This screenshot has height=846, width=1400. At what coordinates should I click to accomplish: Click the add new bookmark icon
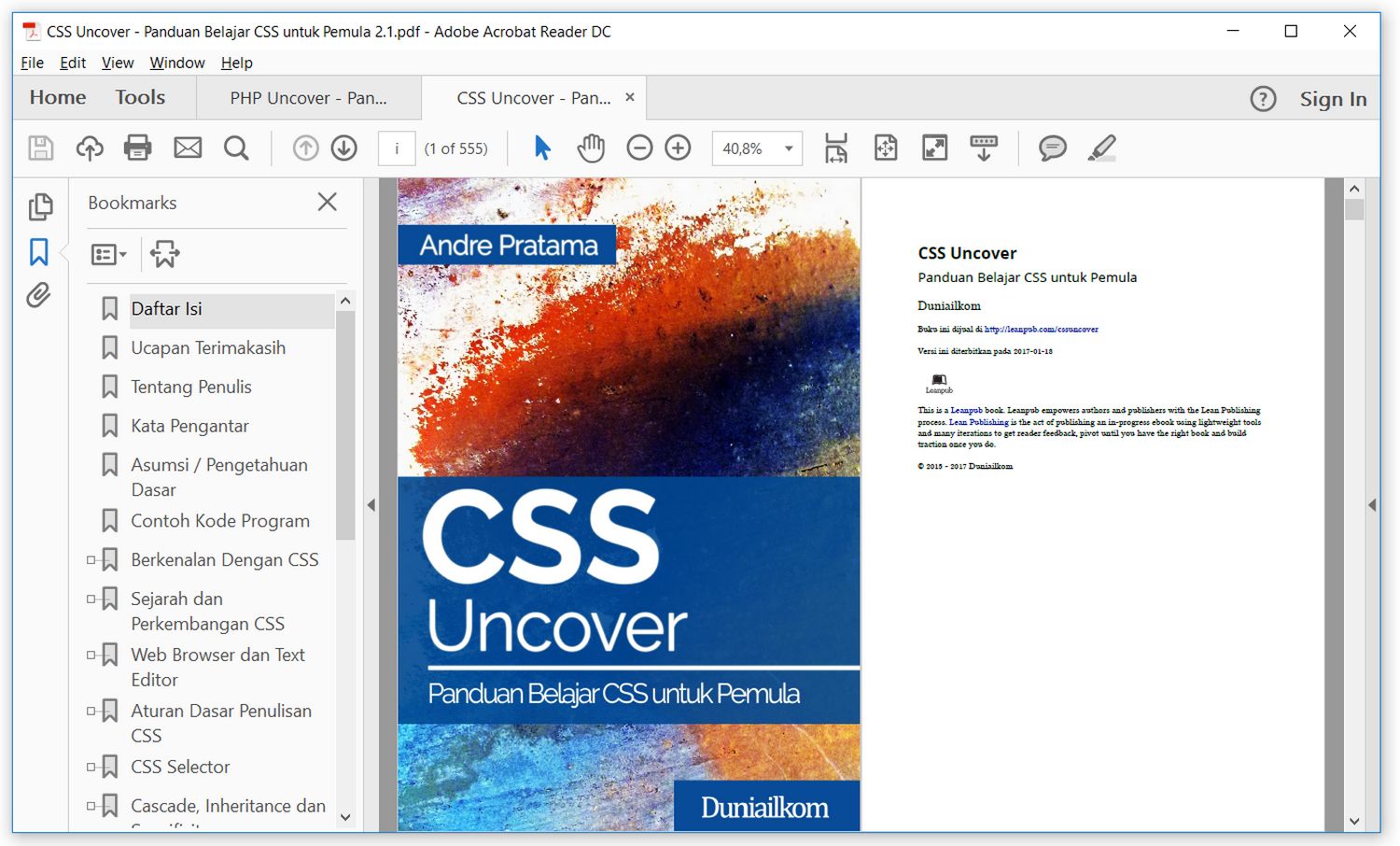click(165, 253)
